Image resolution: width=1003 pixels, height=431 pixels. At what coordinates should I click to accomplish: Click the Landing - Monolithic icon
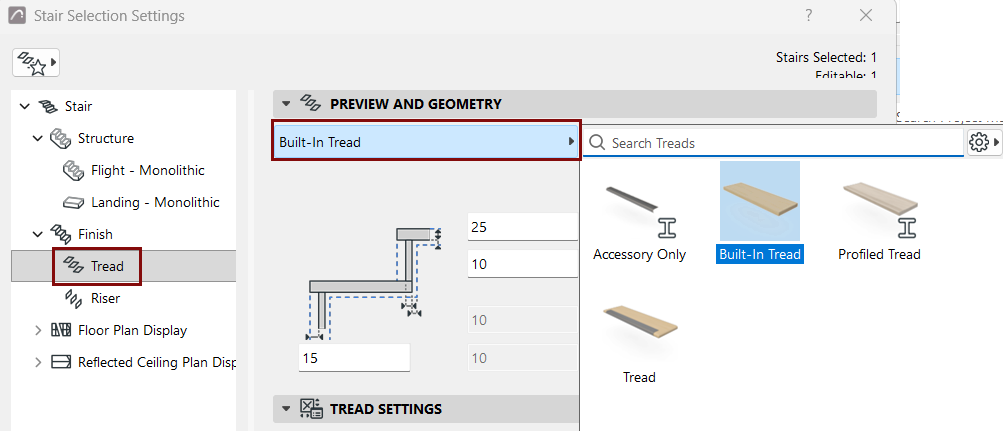tap(74, 203)
